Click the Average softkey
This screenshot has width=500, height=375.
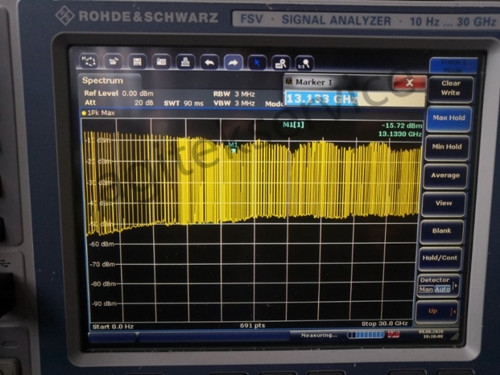(x=445, y=176)
